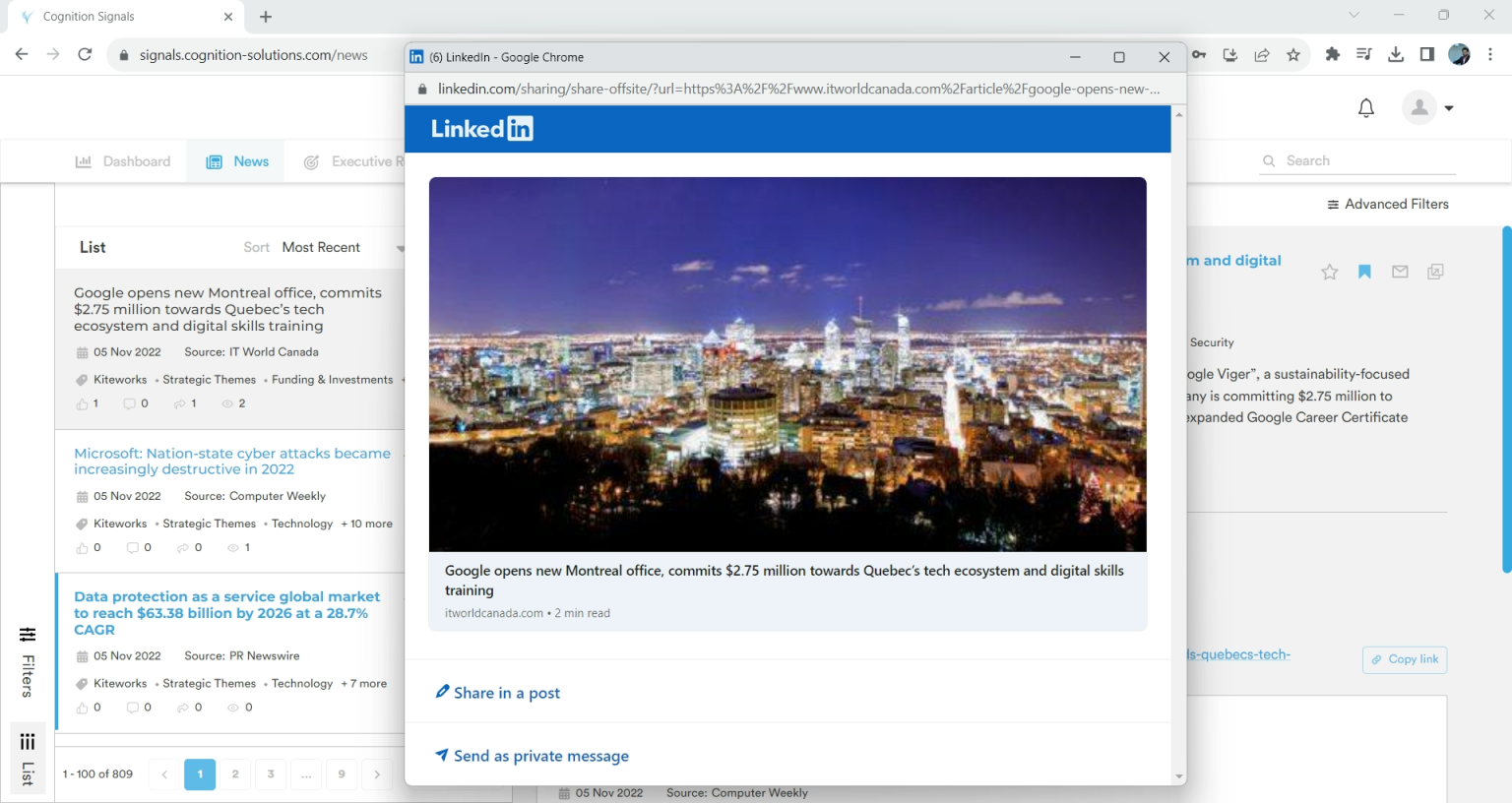Open the new tab plus button

(266, 17)
